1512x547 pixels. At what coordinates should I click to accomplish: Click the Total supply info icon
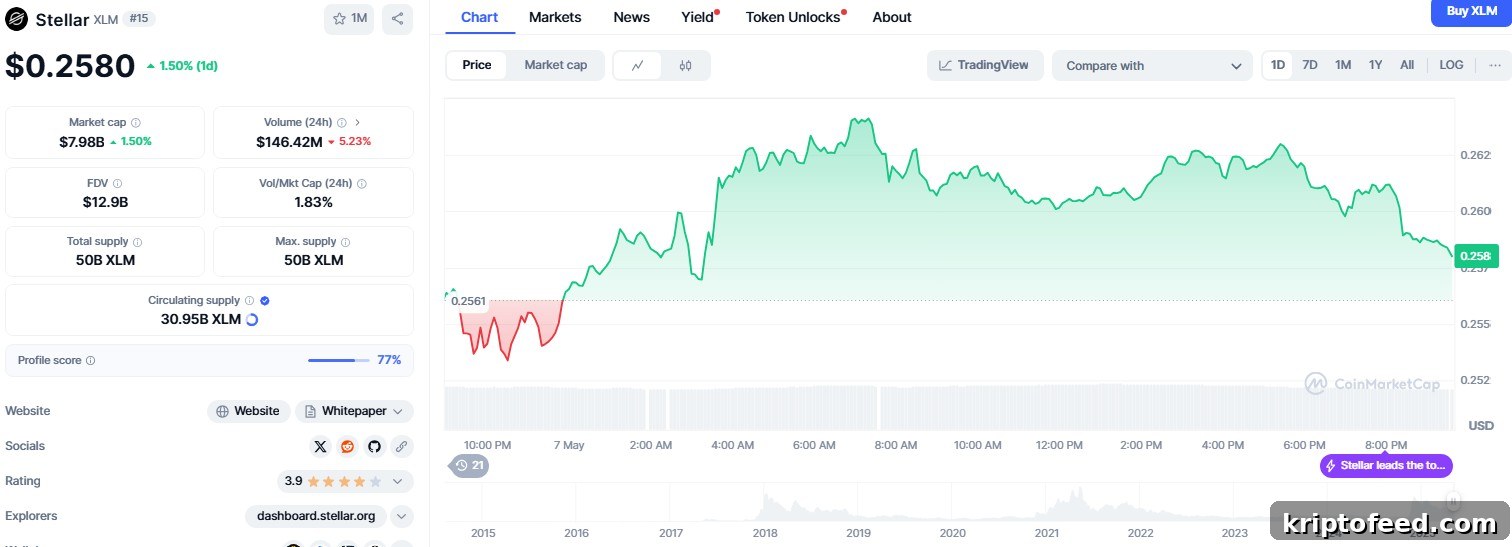(x=137, y=242)
